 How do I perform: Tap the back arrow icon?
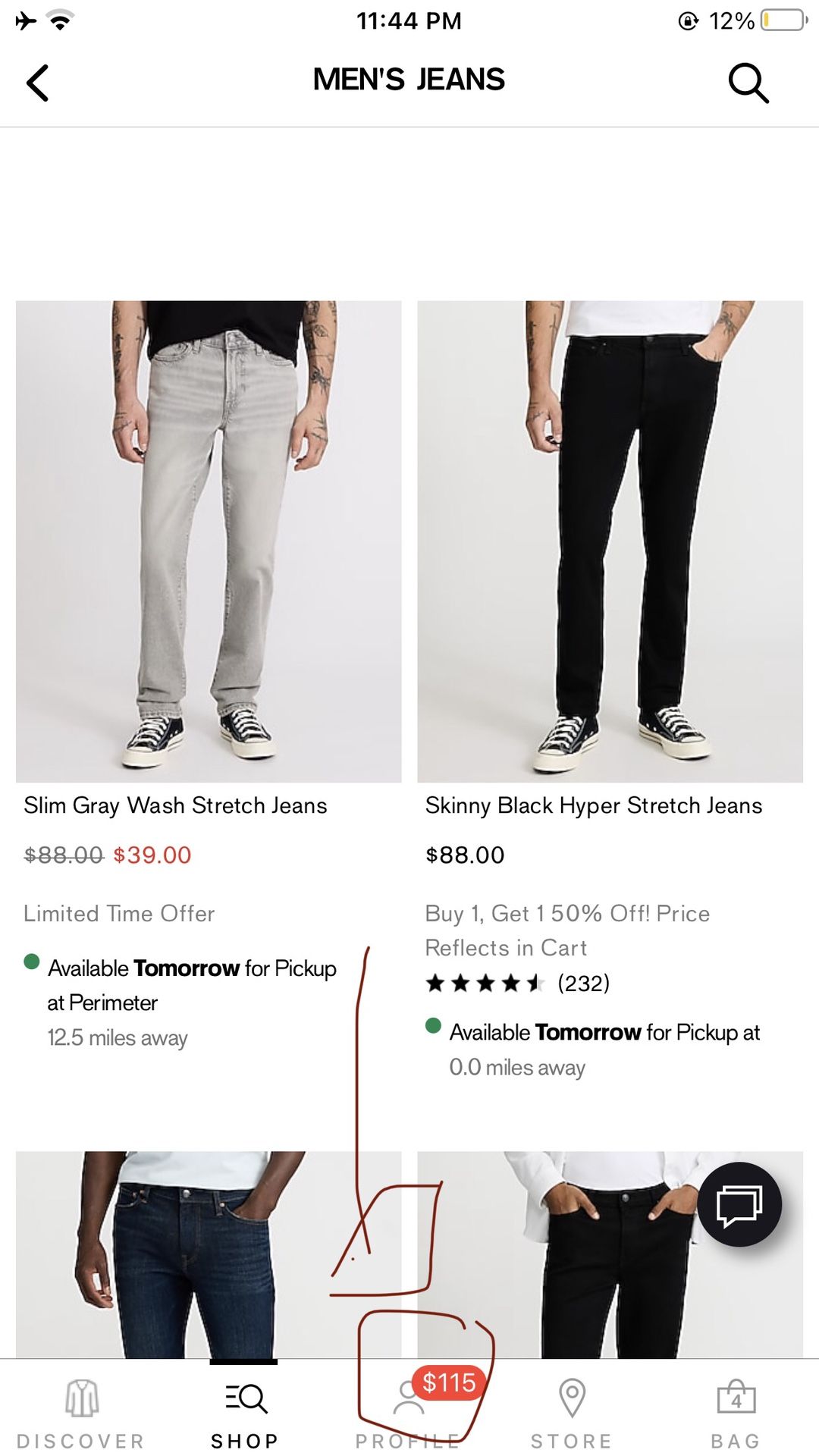coord(38,83)
